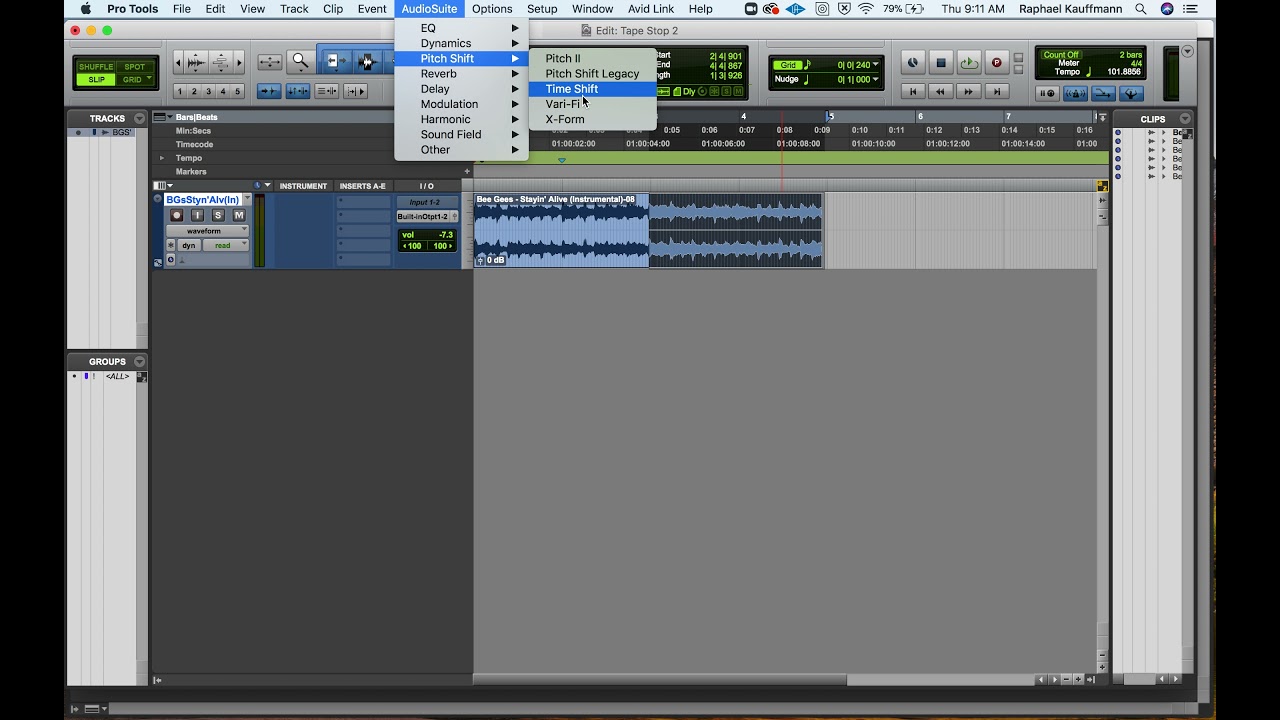Click the Rewind transport button

(940, 91)
